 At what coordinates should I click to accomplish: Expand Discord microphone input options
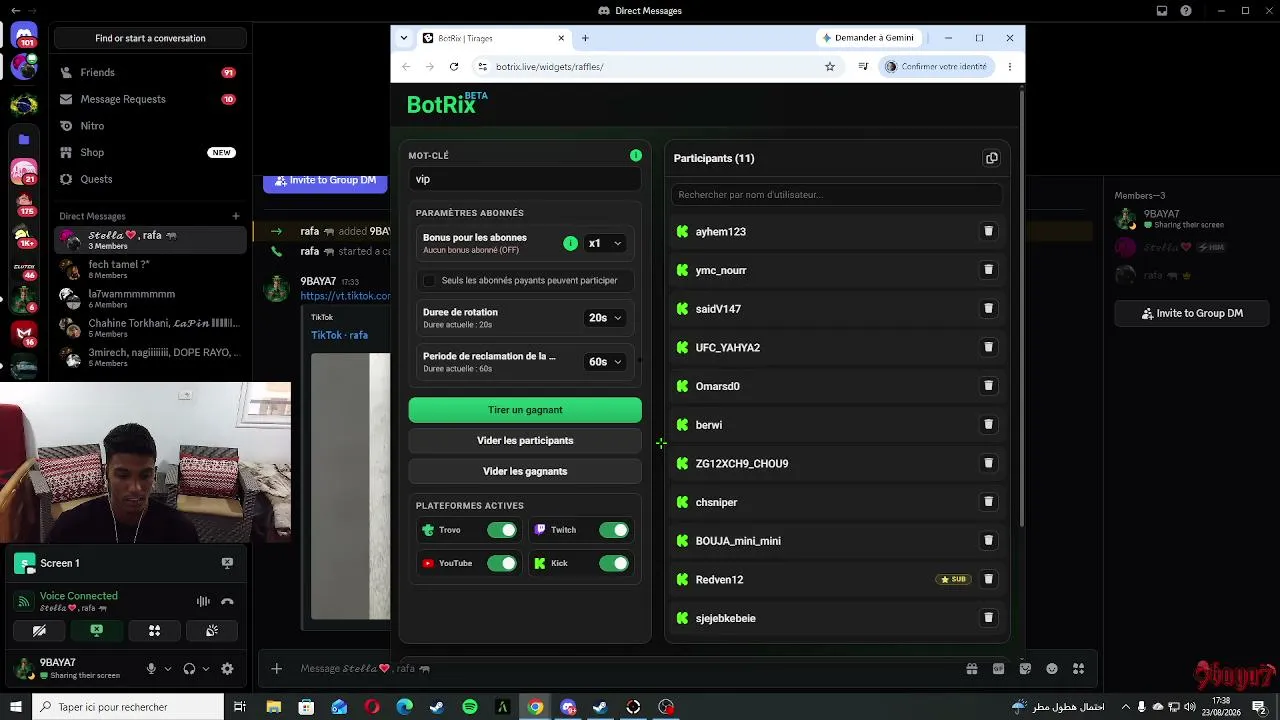pos(167,669)
